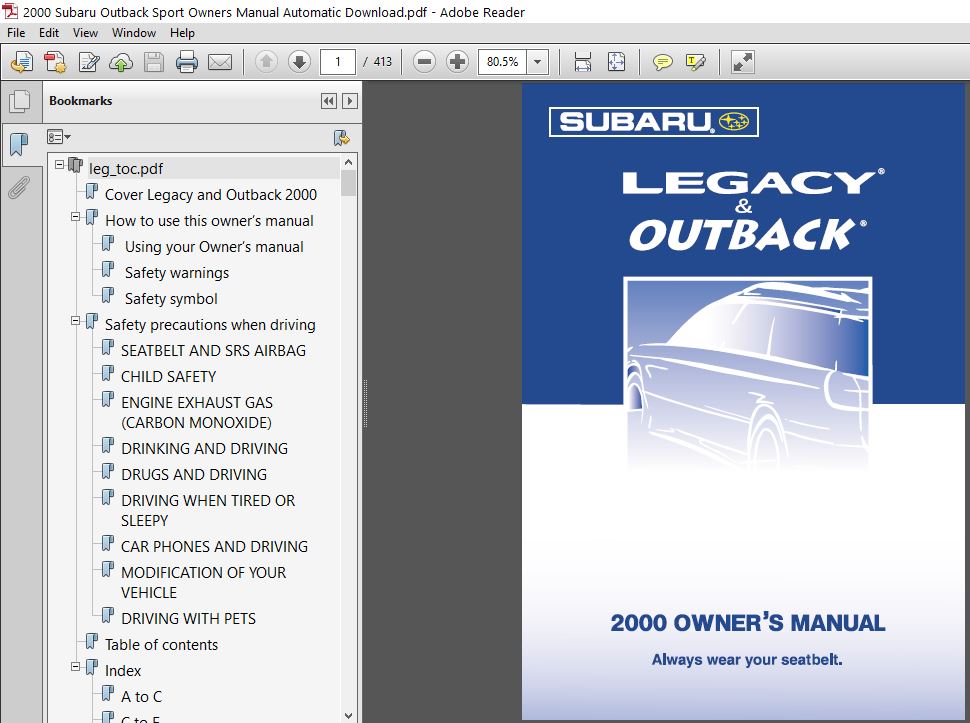The width and height of the screenshot is (970, 723).
Task: Open Table of contents bookmark
Action: click(x=161, y=644)
